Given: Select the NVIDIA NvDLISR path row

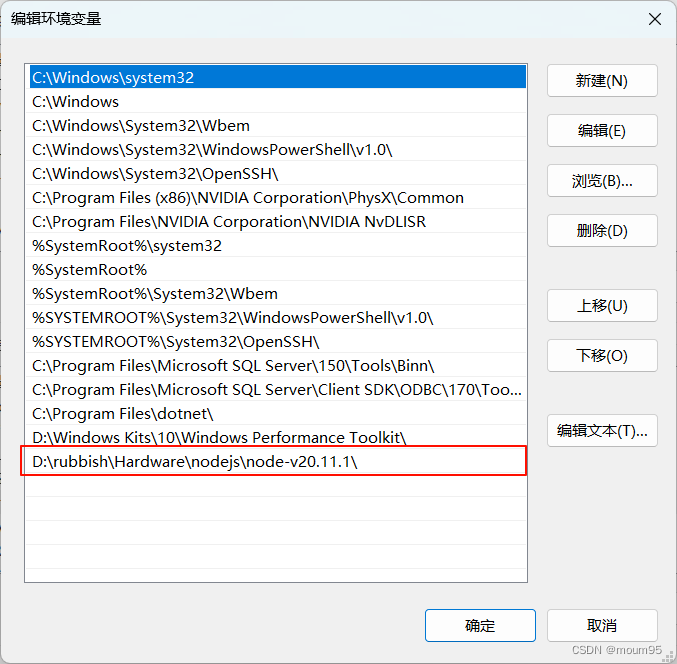Looking at the screenshot, I should [278, 221].
